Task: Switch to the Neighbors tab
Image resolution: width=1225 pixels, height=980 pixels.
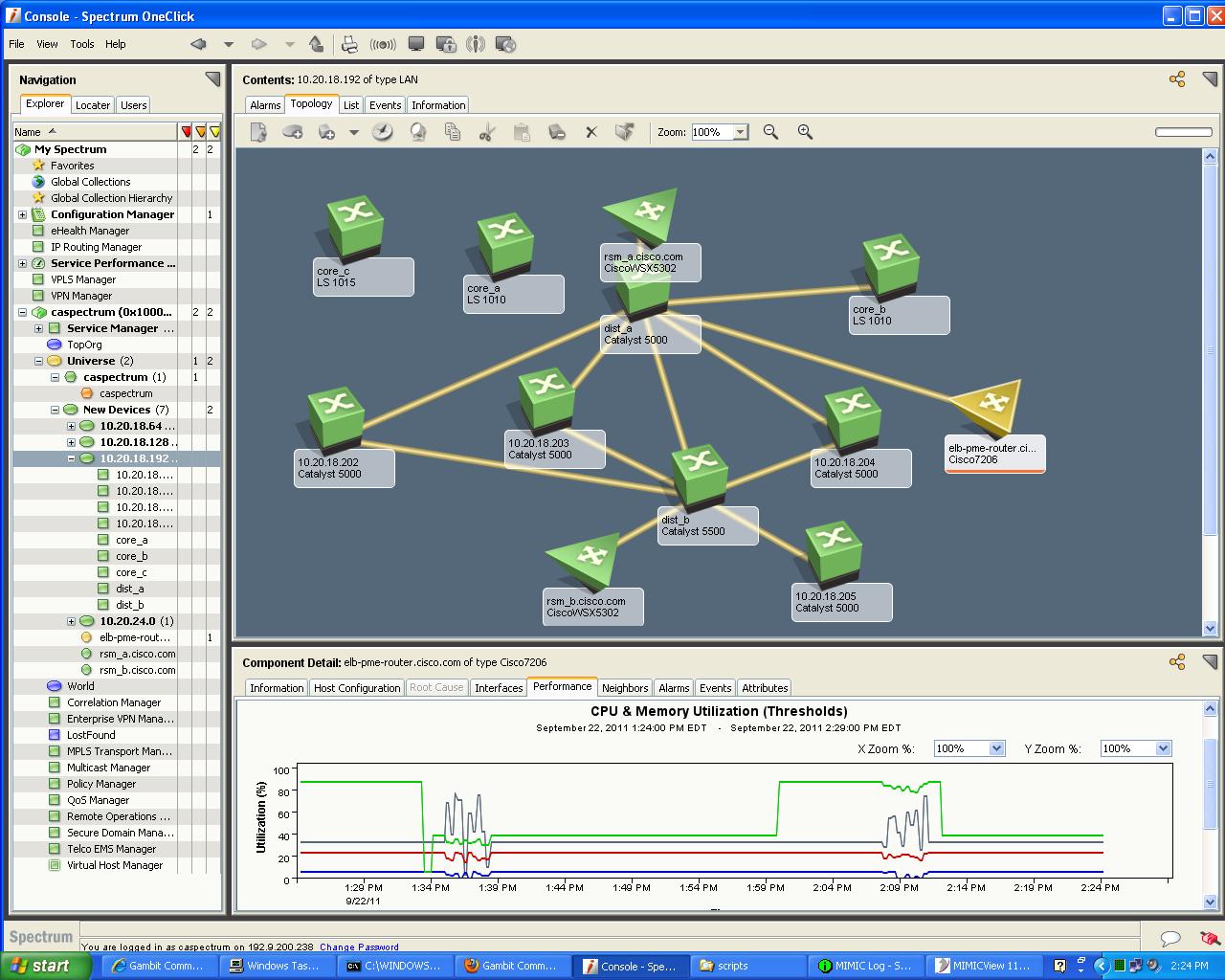Action: point(625,688)
